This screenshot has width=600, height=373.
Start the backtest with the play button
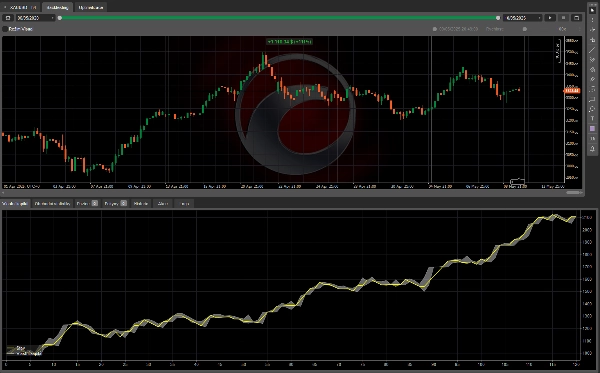pyautogui.click(x=550, y=18)
